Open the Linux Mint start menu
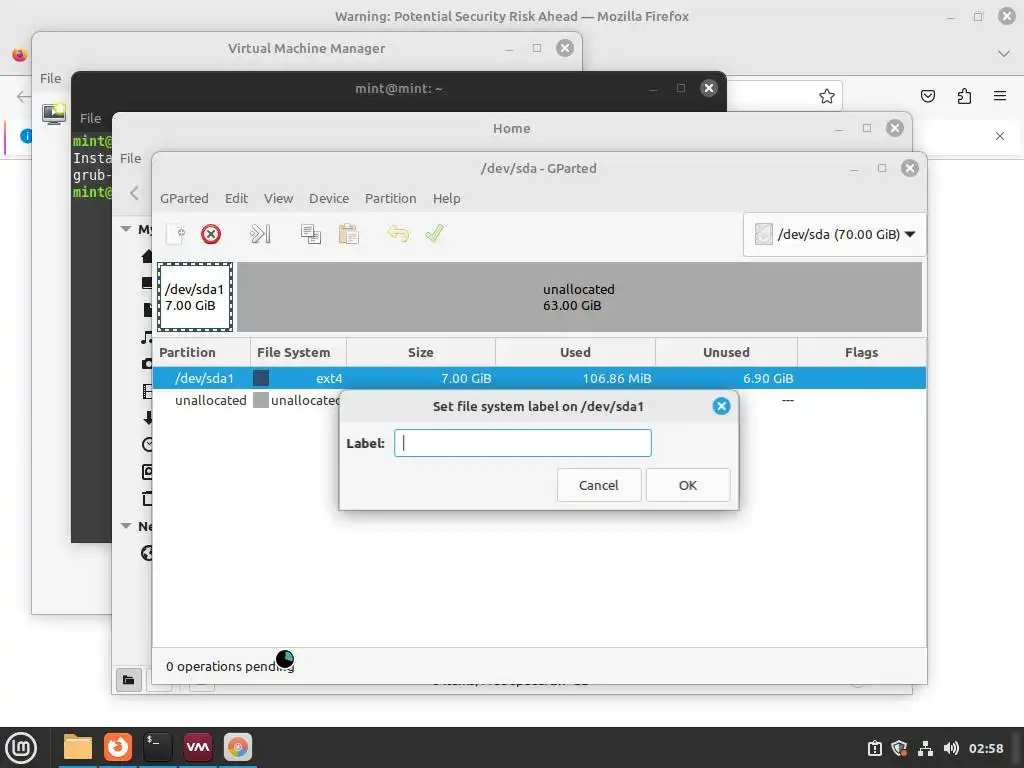 pyautogui.click(x=21, y=747)
